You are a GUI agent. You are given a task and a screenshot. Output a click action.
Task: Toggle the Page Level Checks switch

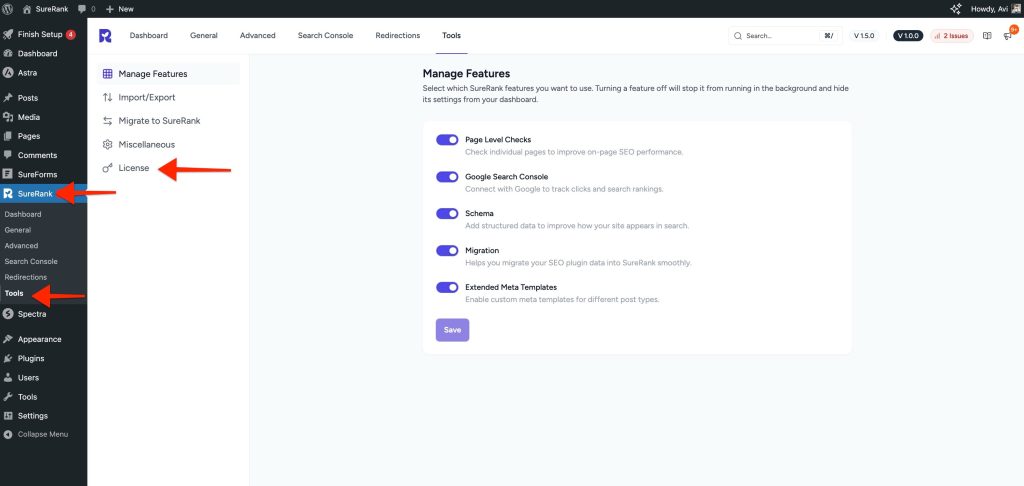click(447, 140)
